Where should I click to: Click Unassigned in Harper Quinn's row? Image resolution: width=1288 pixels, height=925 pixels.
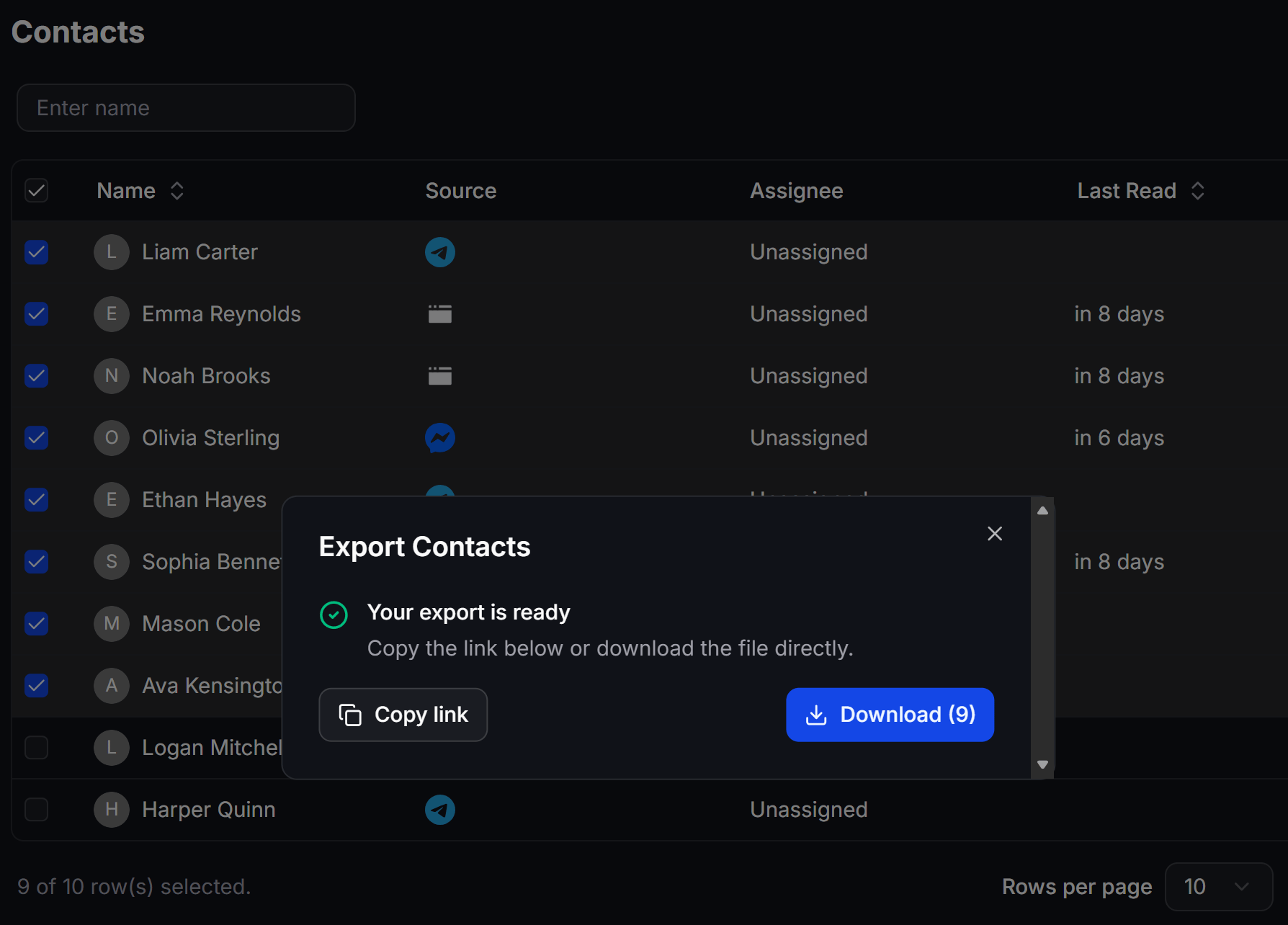808,810
